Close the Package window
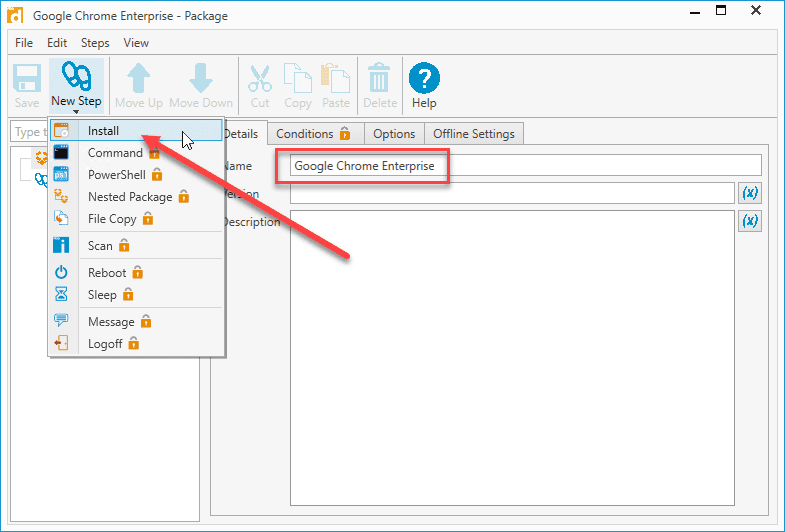 click(x=756, y=10)
